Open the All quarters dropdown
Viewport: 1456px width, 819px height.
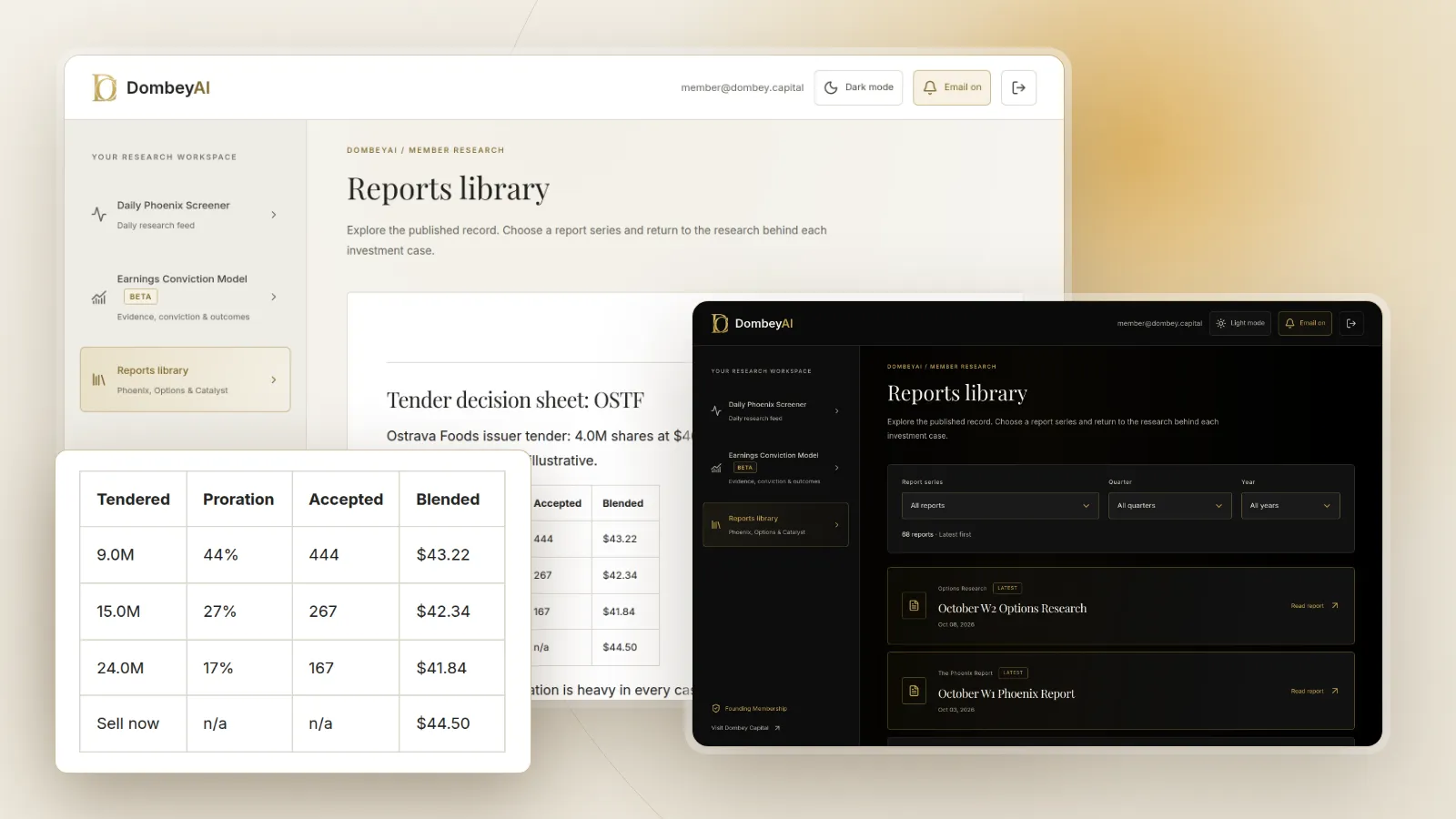click(x=1170, y=506)
